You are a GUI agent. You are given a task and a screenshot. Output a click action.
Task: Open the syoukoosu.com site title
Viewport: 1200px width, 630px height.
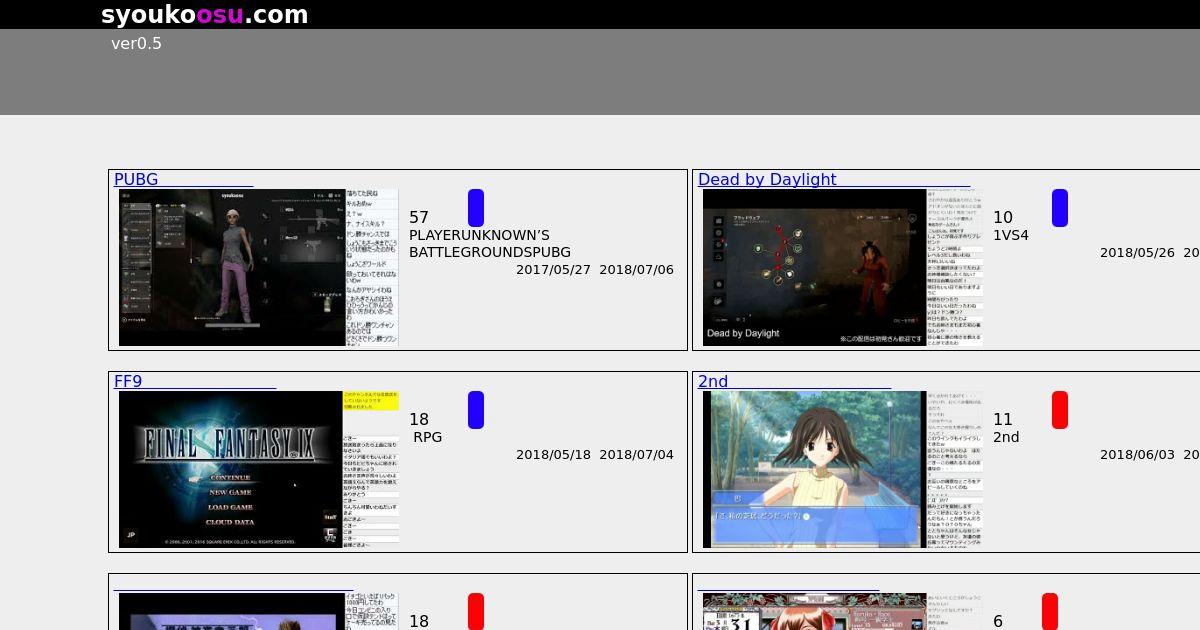tap(204, 15)
